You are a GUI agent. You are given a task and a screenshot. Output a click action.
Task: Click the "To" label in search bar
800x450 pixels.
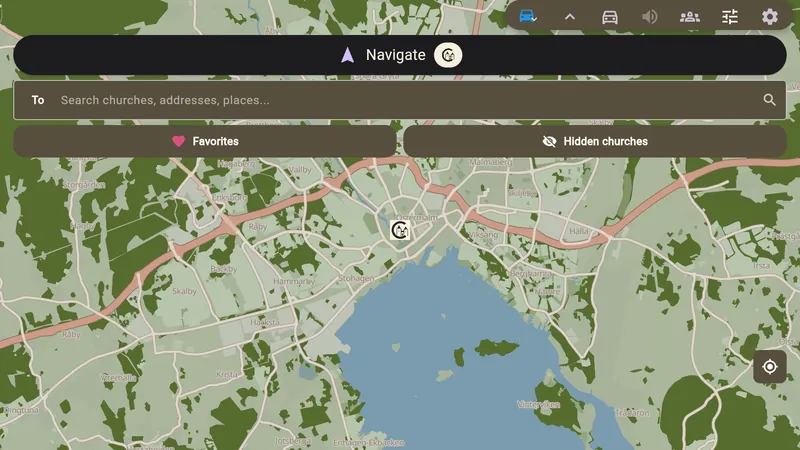(38, 100)
